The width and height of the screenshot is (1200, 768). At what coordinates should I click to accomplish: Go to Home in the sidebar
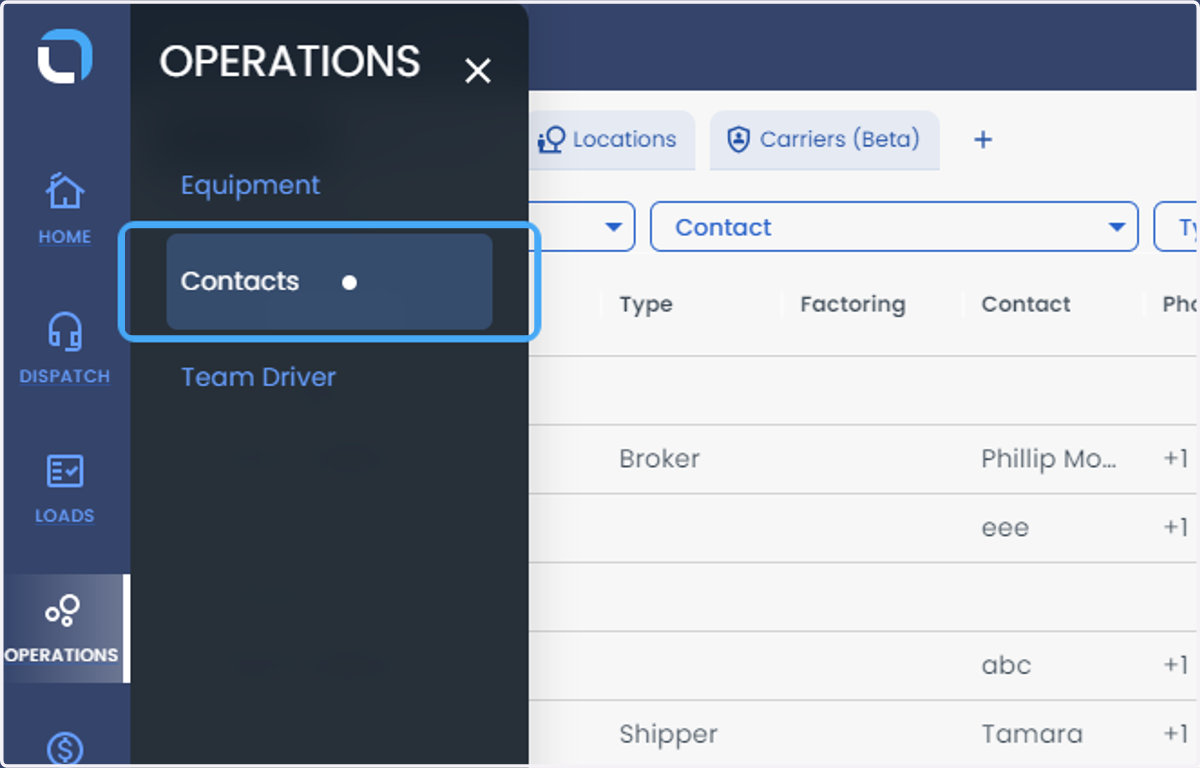point(65,208)
